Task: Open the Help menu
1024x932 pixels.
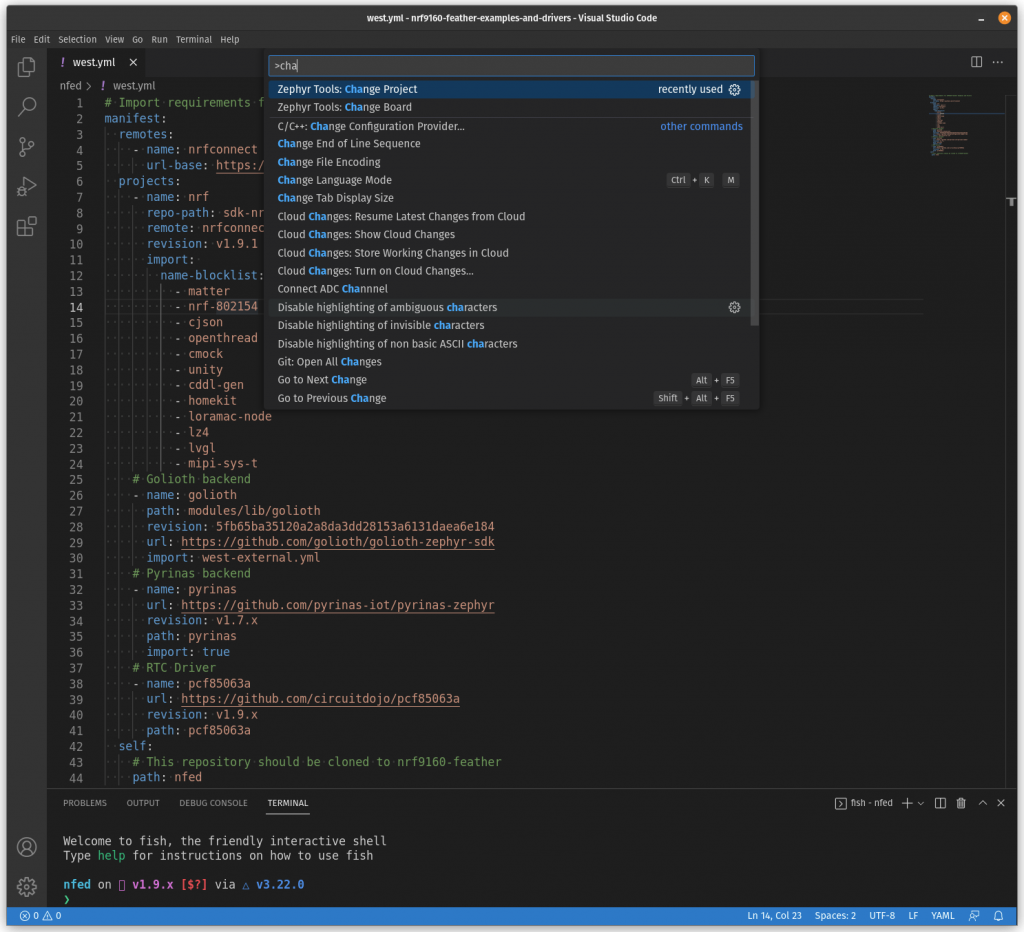Action: 229,39
